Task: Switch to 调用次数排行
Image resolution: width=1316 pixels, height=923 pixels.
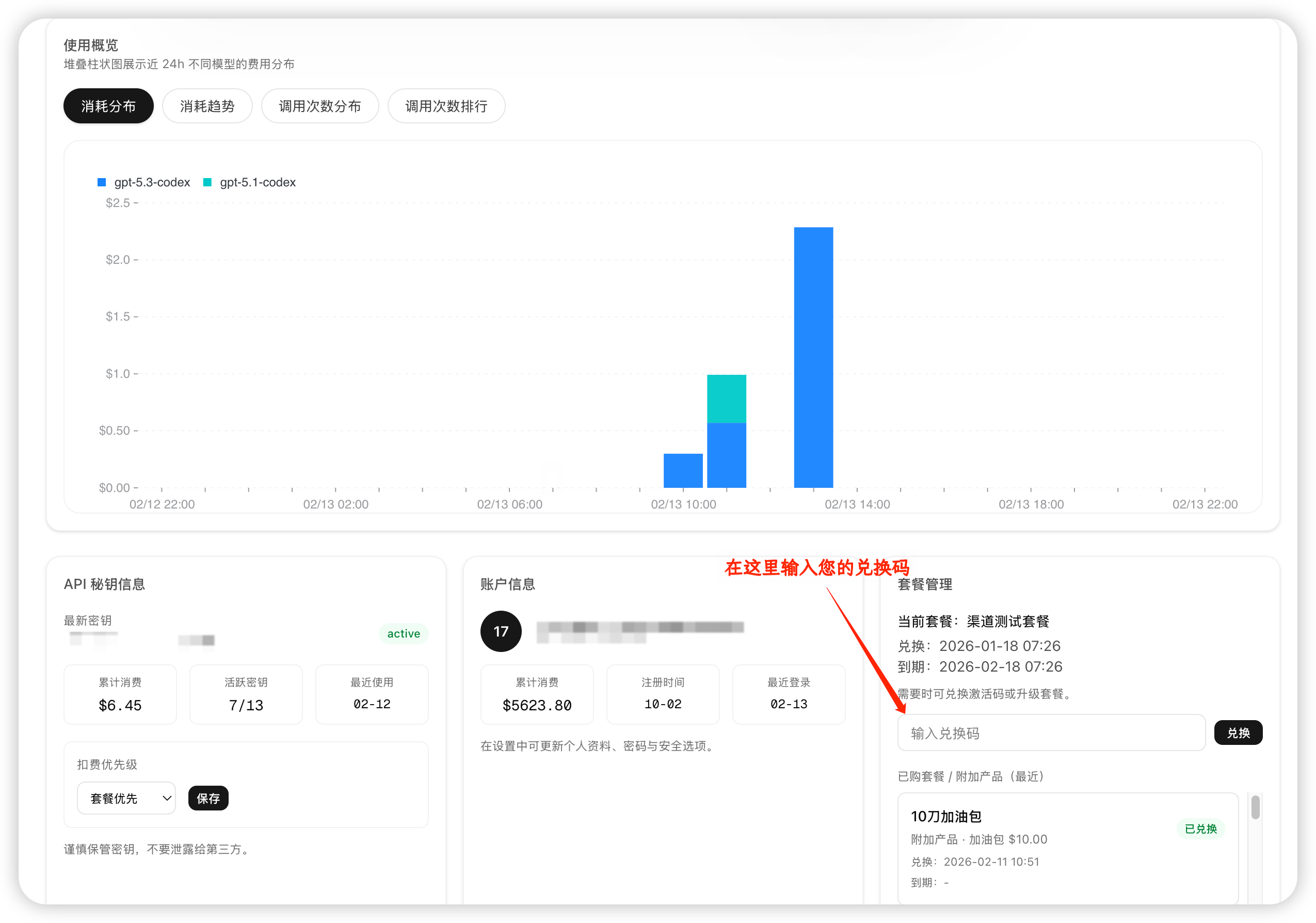Action: (x=446, y=105)
